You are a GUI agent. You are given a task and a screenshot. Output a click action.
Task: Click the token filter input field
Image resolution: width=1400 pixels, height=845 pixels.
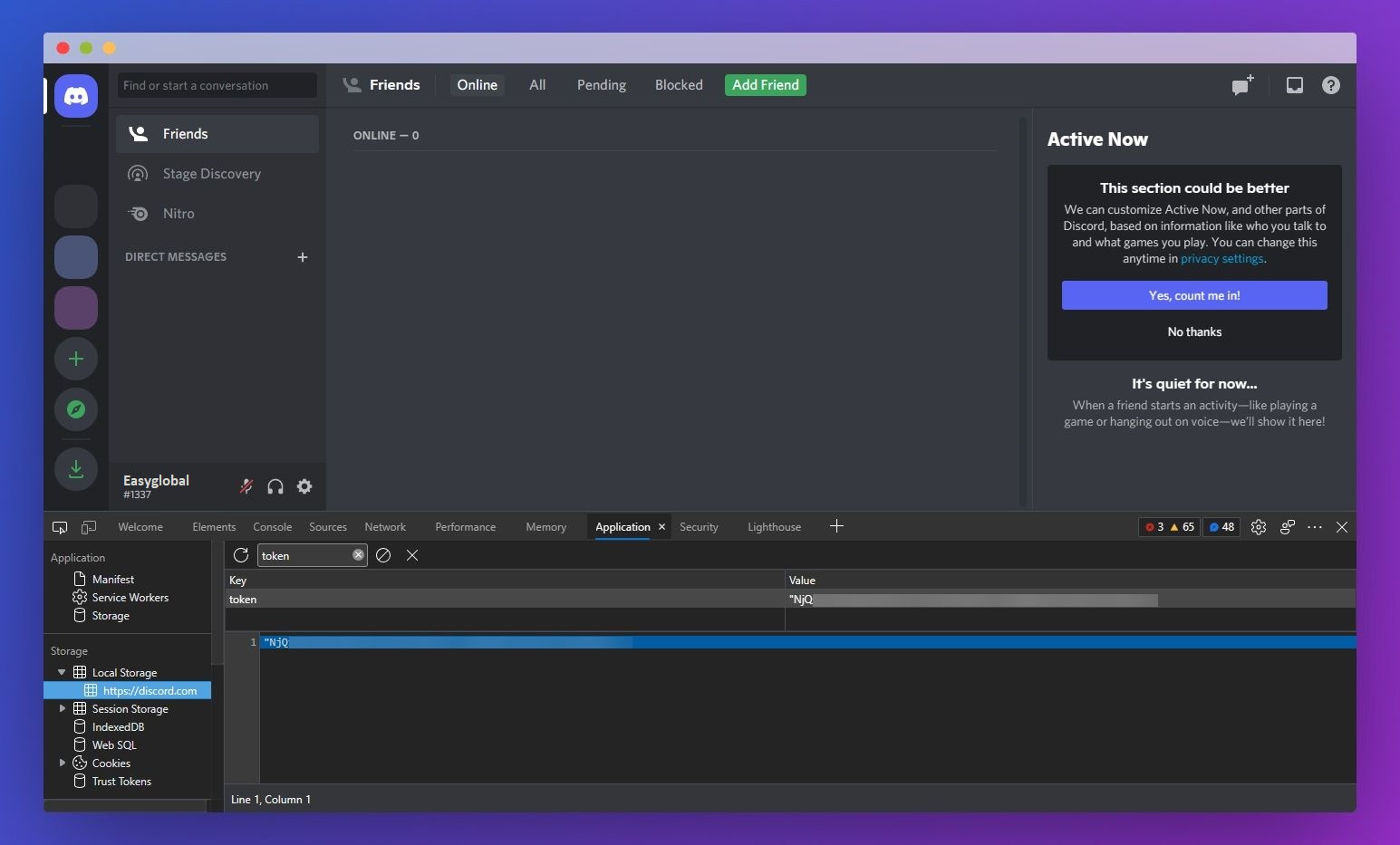coord(304,555)
